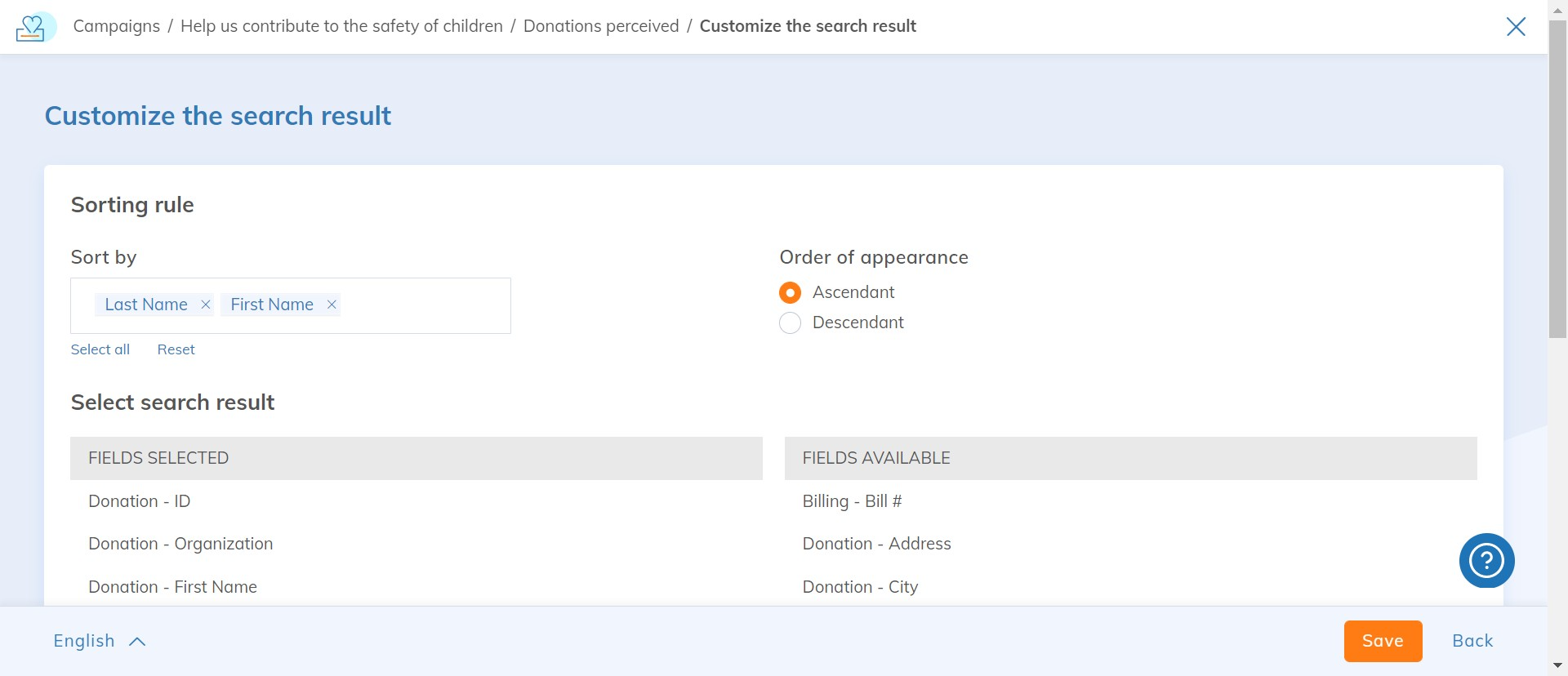This screenshot has height=676, width=1568.
Task: Click the chevron next to English
Action: click(x=137, y=642)
